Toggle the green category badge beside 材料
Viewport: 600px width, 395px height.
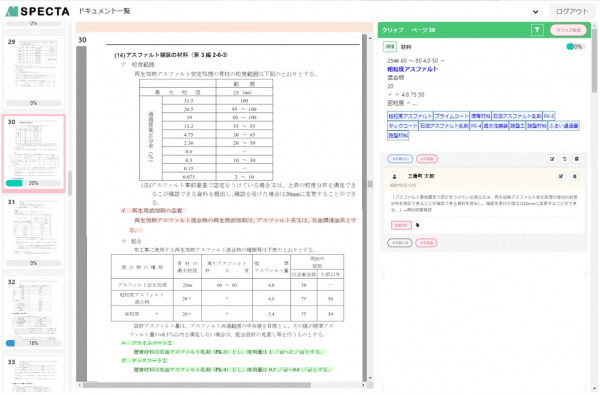click(x=390, y=47)
